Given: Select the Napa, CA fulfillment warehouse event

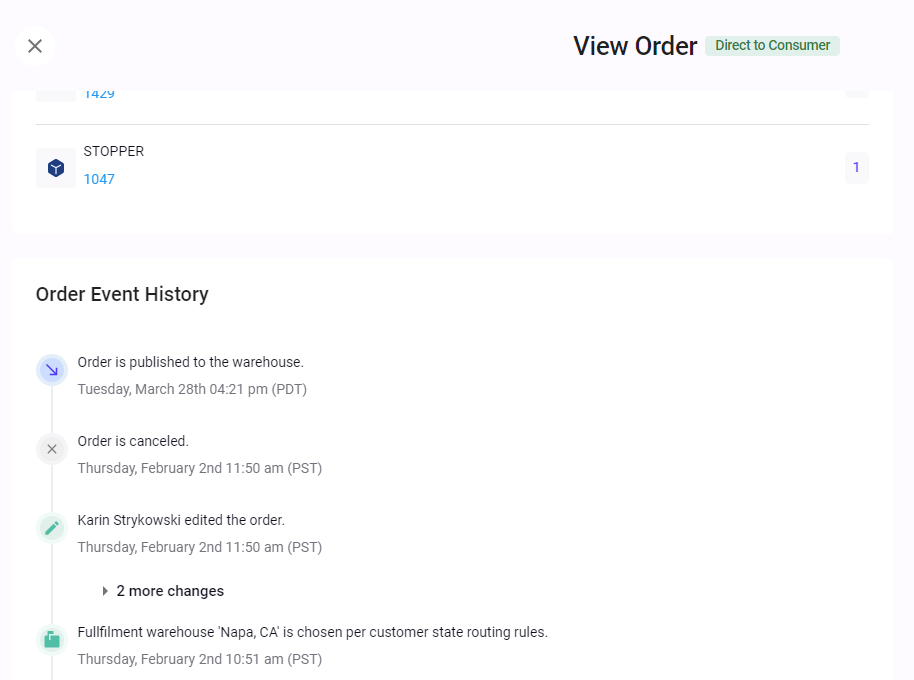Looking at the screenshot, I should 312,632.
